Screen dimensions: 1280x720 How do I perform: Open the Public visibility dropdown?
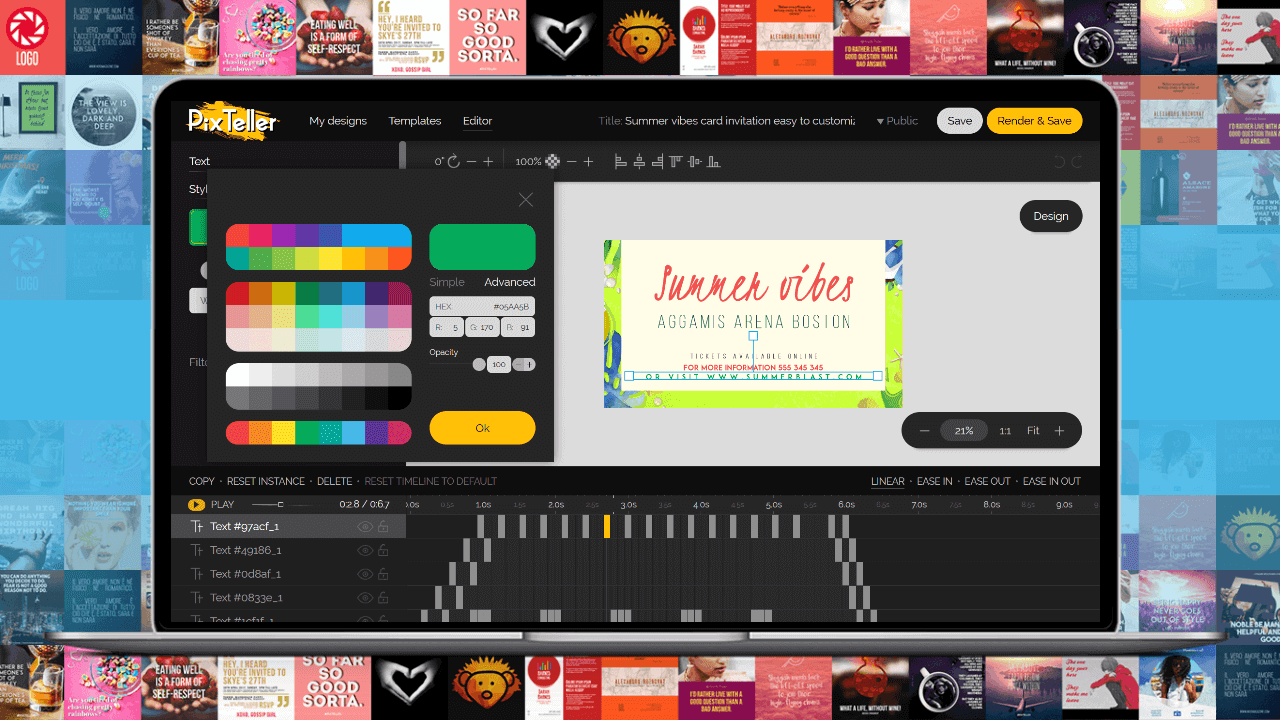[x=897, y=121]
